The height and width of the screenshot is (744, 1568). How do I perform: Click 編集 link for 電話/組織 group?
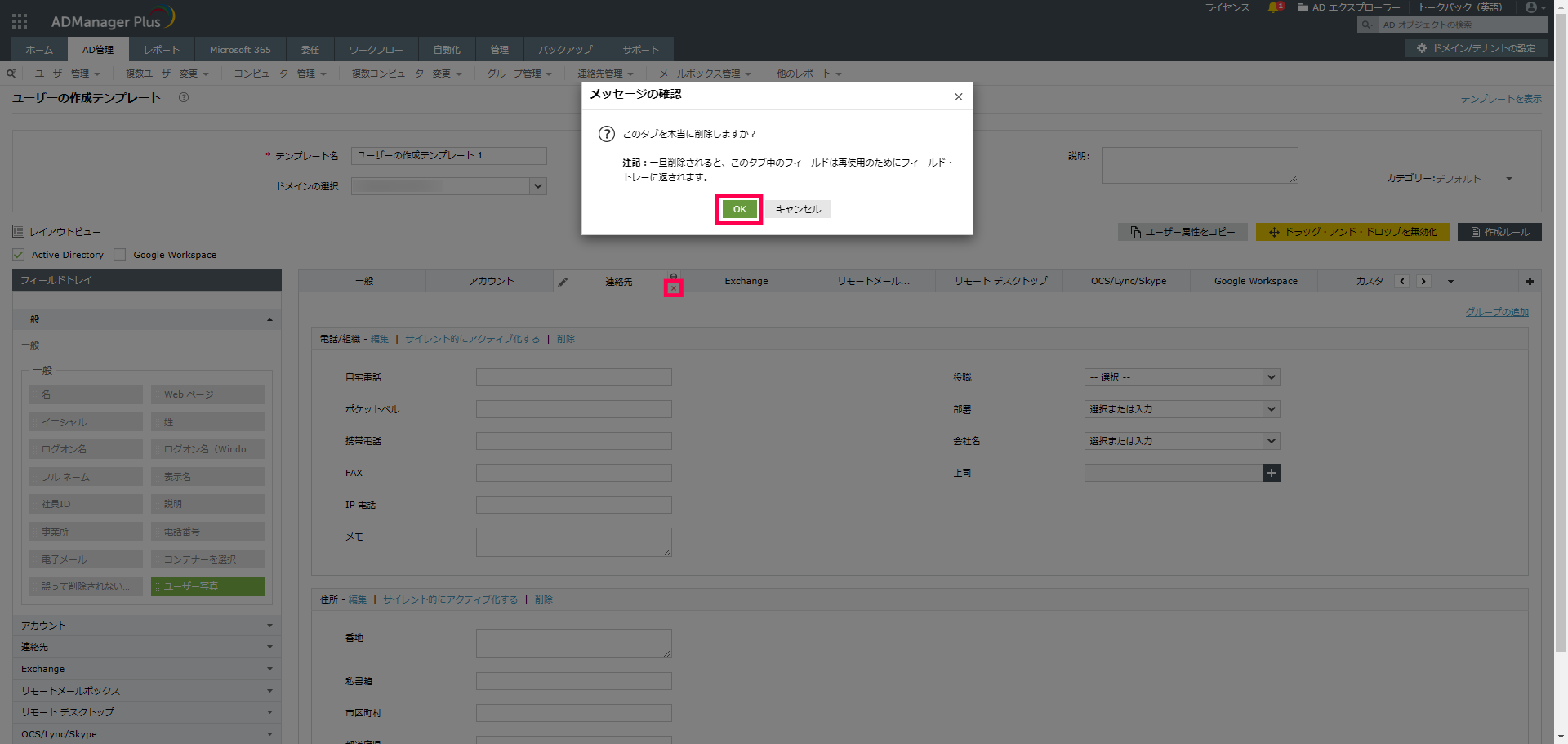pos(380,339)
